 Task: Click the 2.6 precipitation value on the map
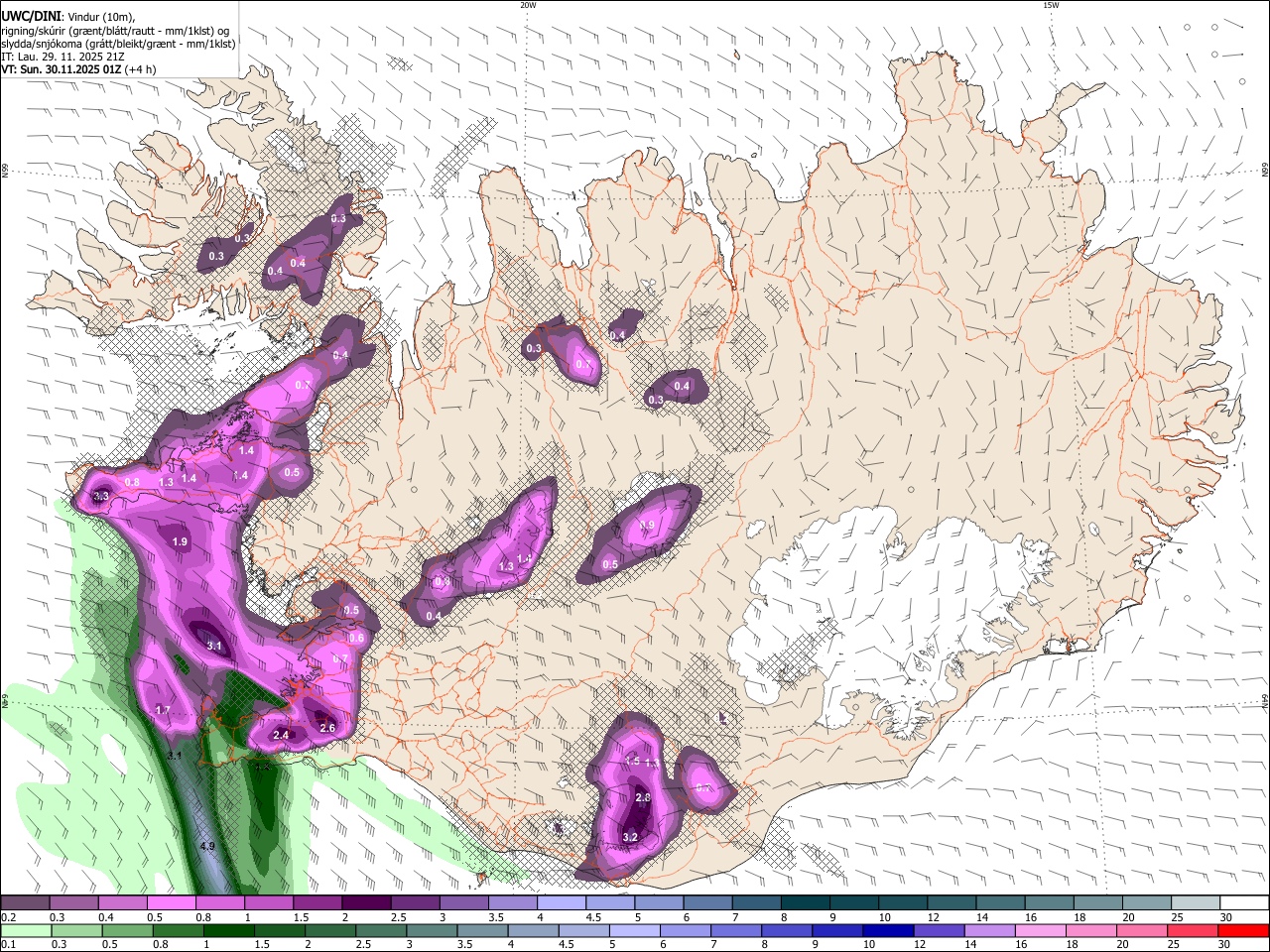tap(327, 728)
